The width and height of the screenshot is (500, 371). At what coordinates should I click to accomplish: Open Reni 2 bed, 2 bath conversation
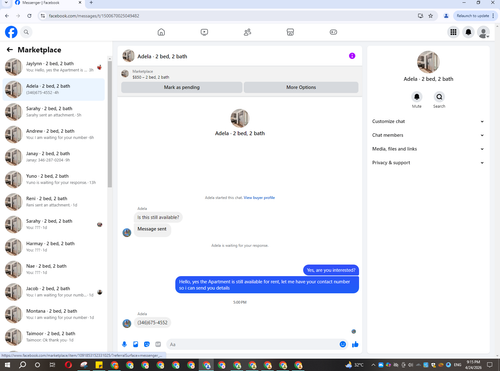(x=54, y=202)
